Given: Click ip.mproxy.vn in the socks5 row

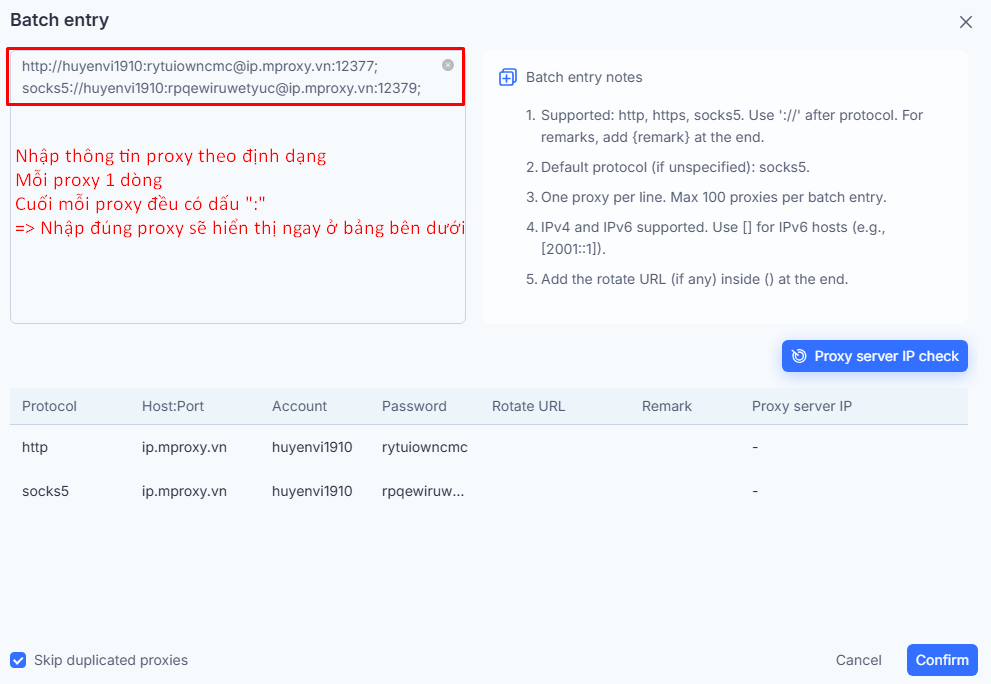Looking at the screenshot, I should (x=184, y=491).
